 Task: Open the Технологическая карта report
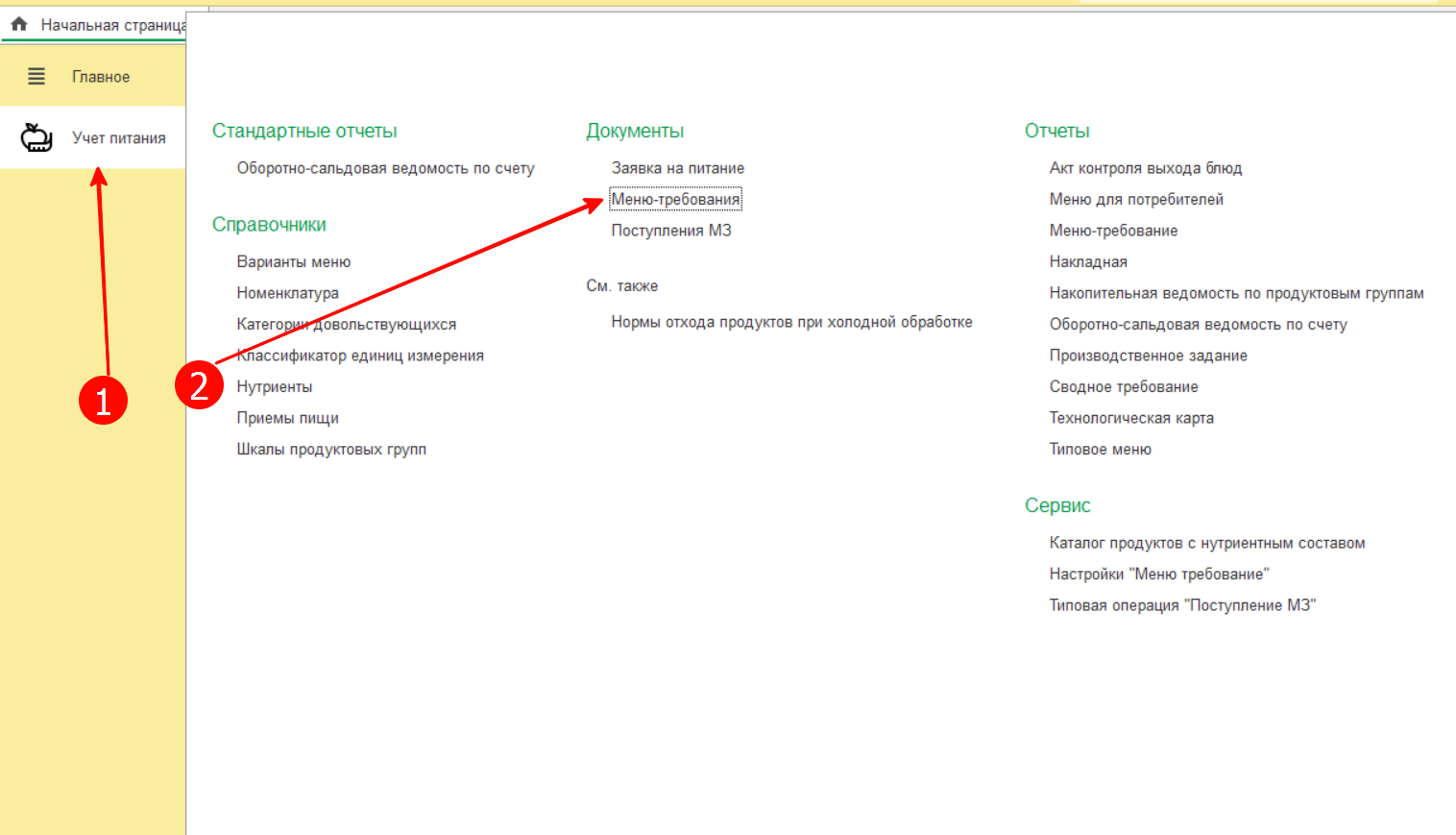(x=1131, y=418)
